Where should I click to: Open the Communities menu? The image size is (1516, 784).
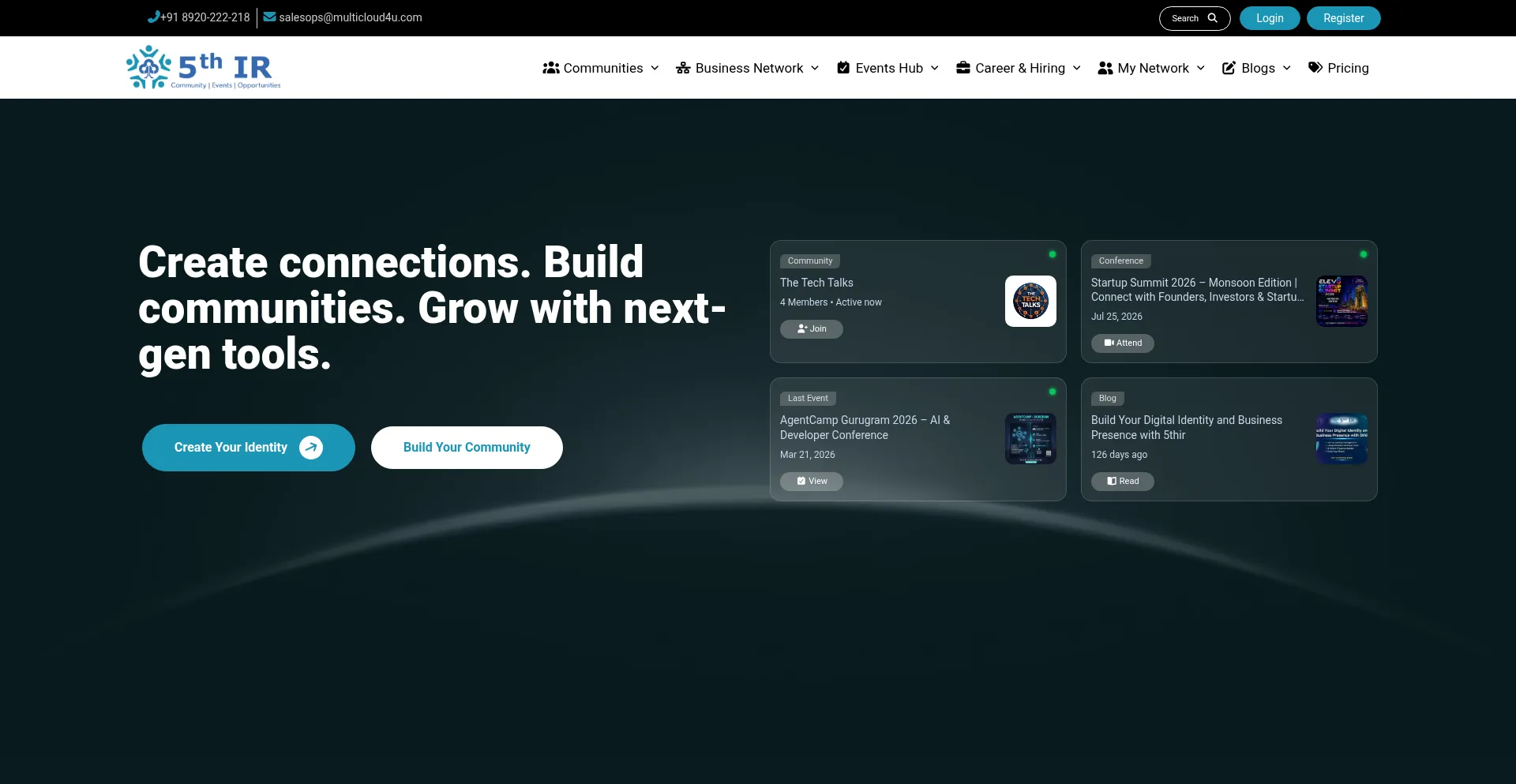[601, 68]
